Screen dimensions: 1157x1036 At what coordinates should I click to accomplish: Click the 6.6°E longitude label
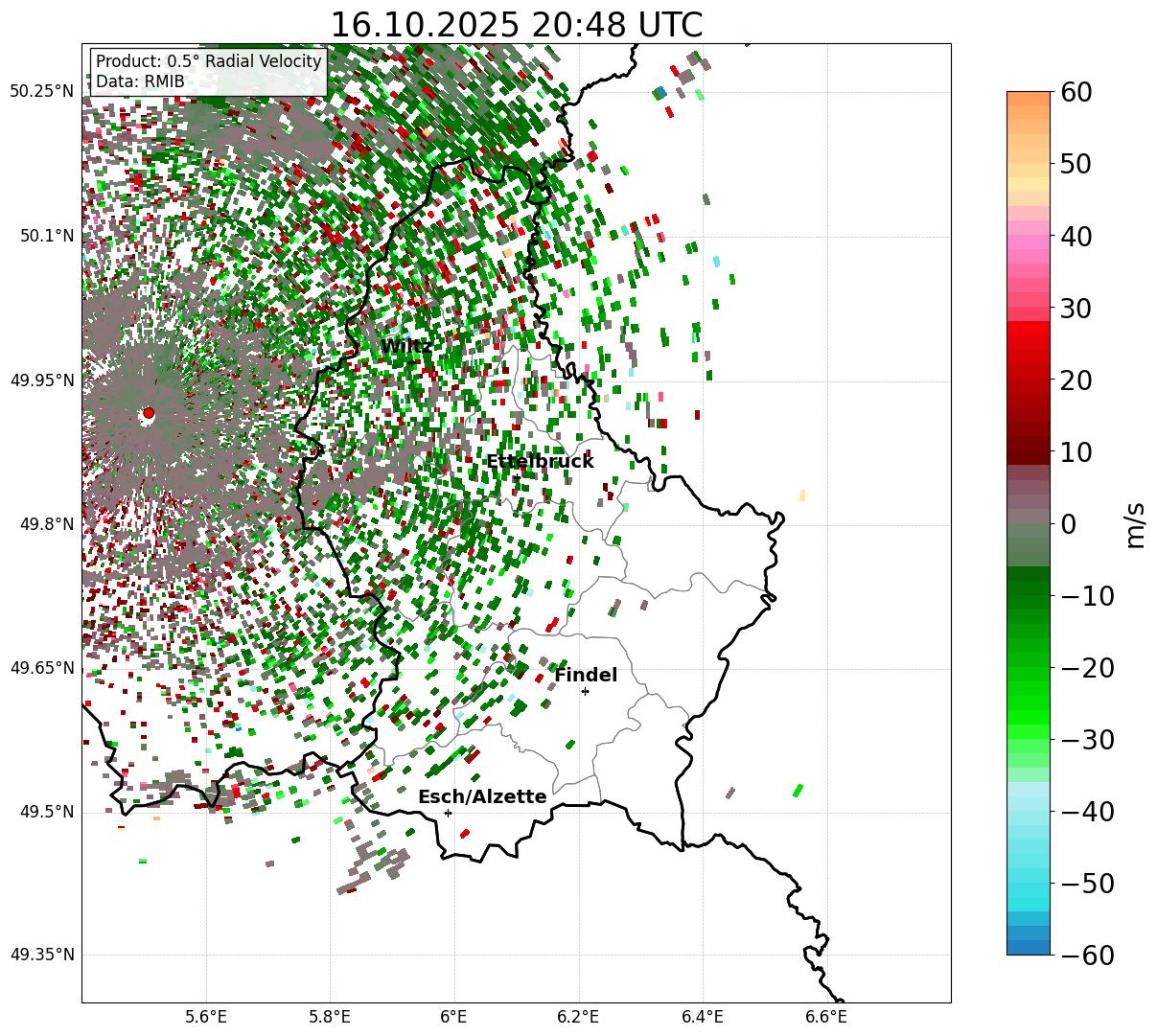(825, 1017)
